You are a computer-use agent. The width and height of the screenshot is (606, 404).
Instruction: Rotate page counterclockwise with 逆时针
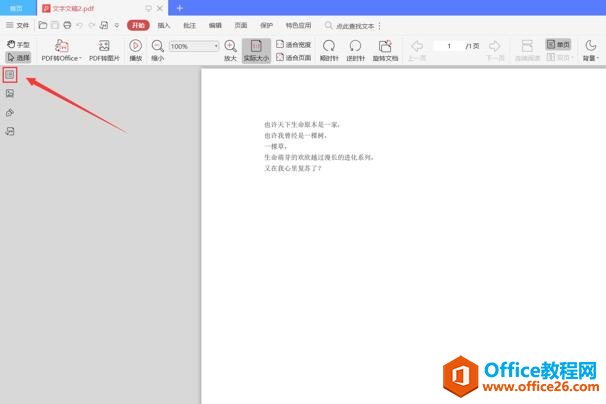pos(355,50)
